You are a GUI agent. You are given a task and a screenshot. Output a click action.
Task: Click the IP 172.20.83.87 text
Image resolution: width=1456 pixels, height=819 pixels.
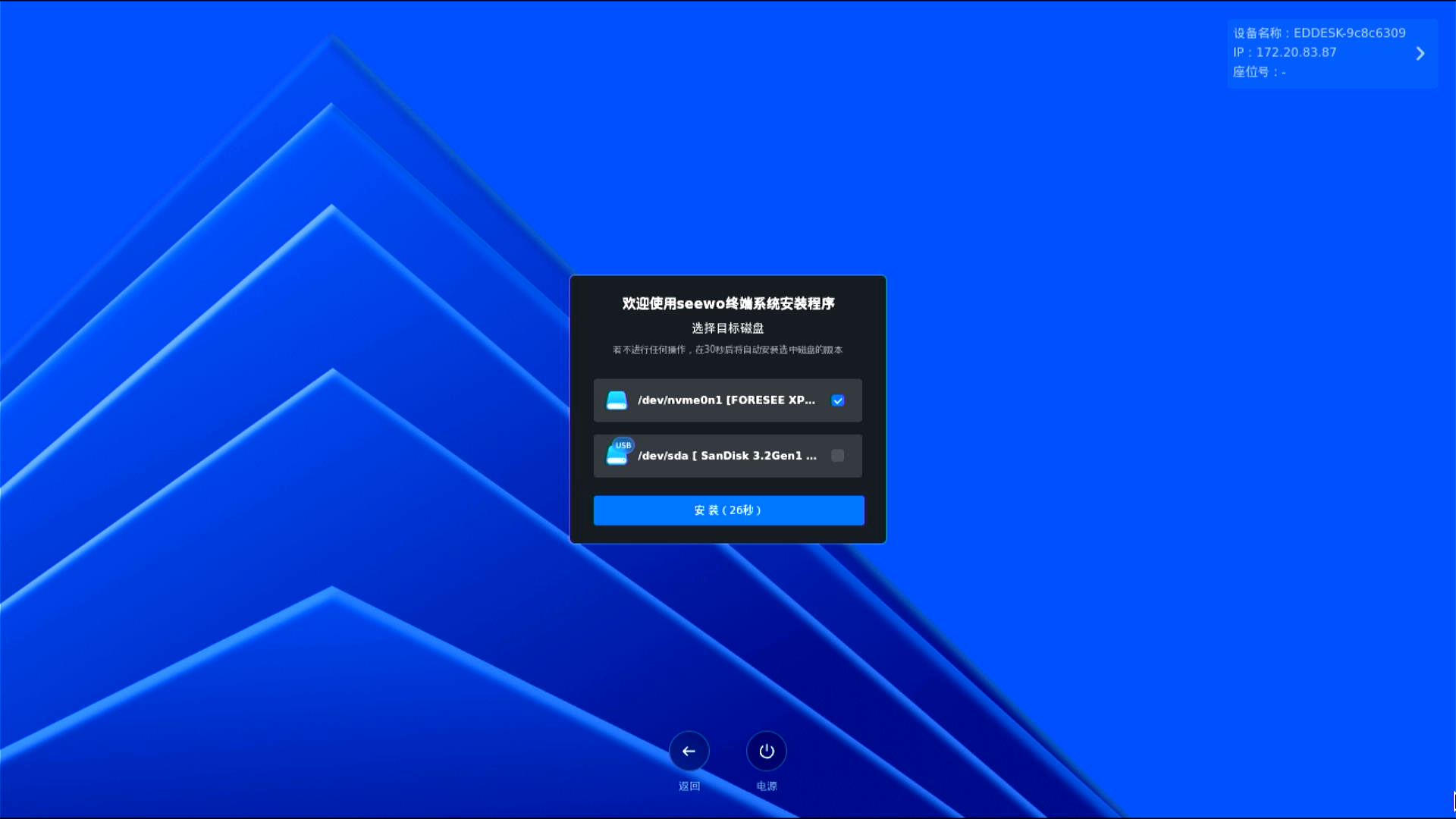[1285, 52]
